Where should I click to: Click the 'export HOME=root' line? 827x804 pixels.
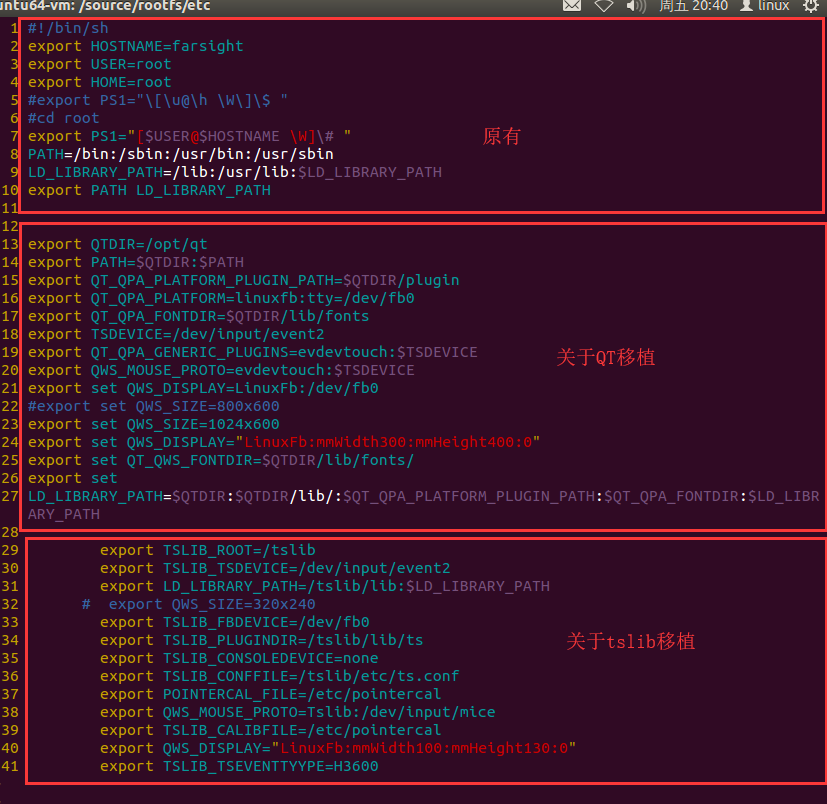(x=100, y=82)
